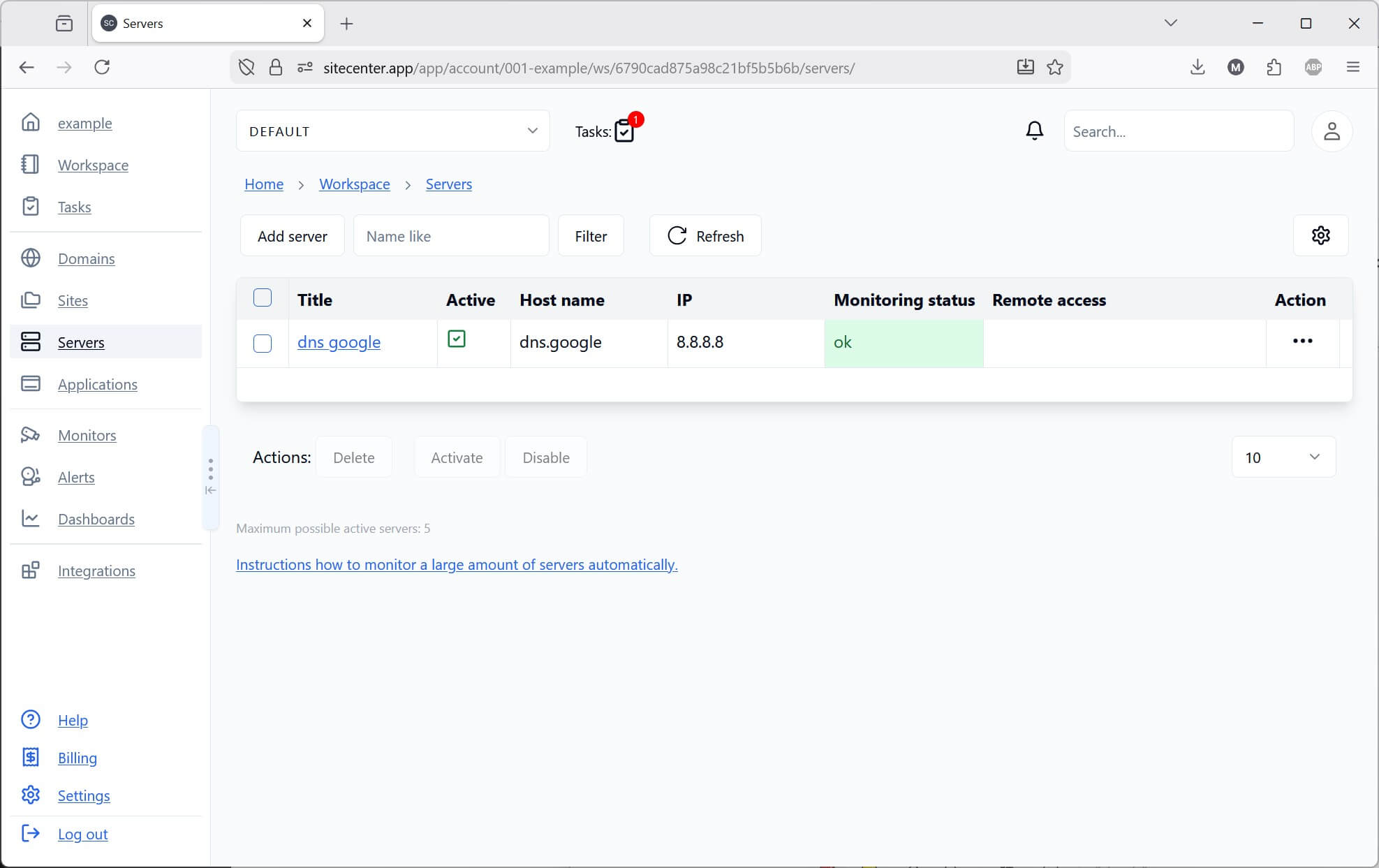This screenshot has height=868, width=1379.
Task: Click the Refresh icon above the server table
Action: [677, 235]
